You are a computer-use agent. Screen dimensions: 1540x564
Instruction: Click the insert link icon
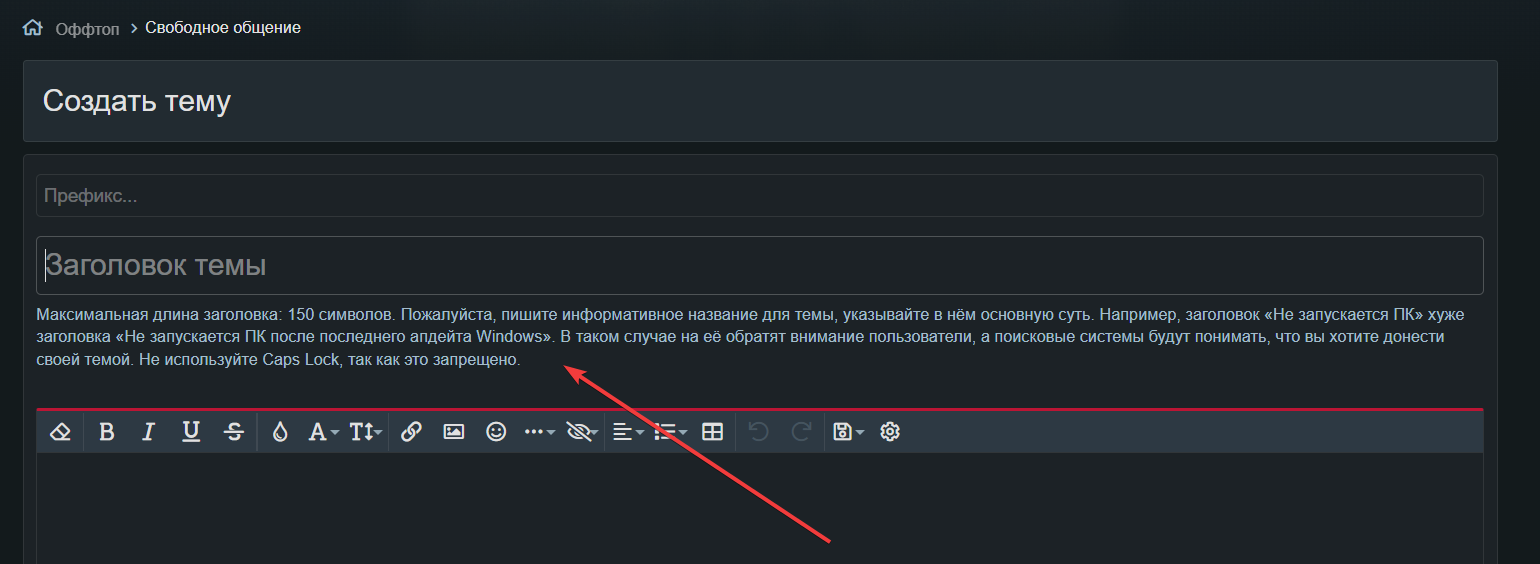[411, 432]
